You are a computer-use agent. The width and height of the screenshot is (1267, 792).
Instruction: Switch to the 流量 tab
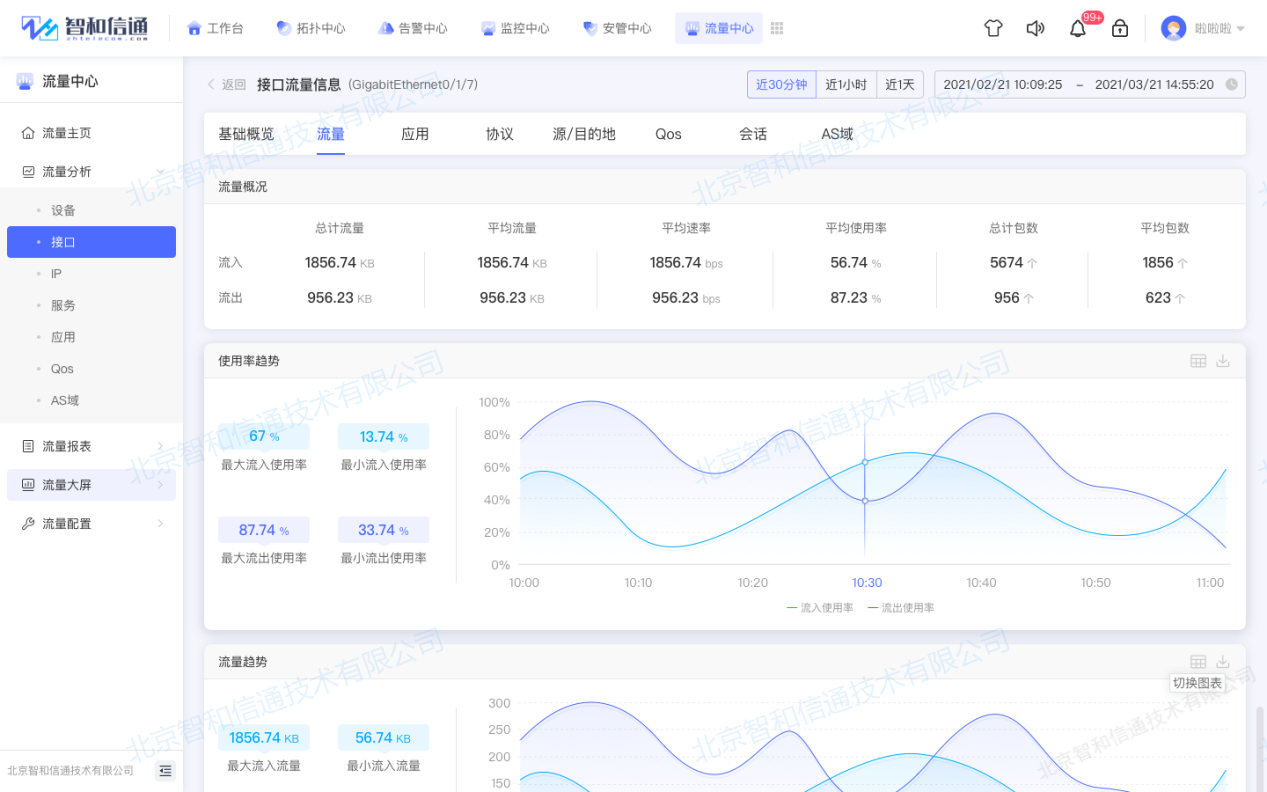click(331, 134)
